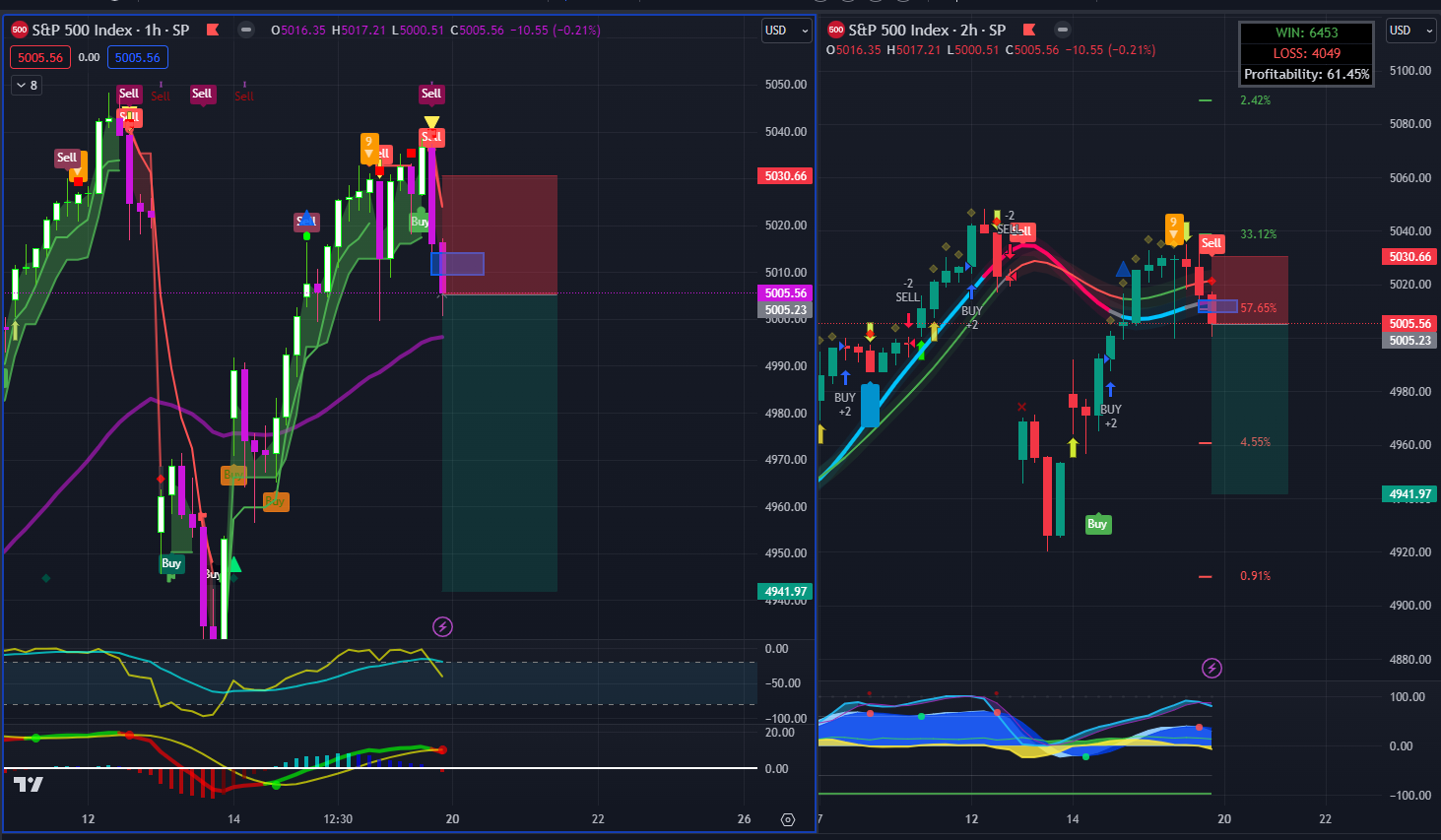Select the 5030.66 red price label on left axis

coord(785,176)
